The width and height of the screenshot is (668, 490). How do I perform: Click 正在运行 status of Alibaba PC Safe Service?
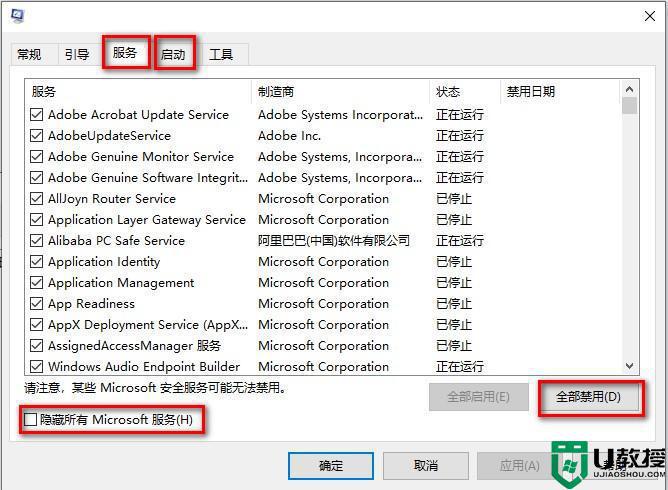[x=460, y=240]
